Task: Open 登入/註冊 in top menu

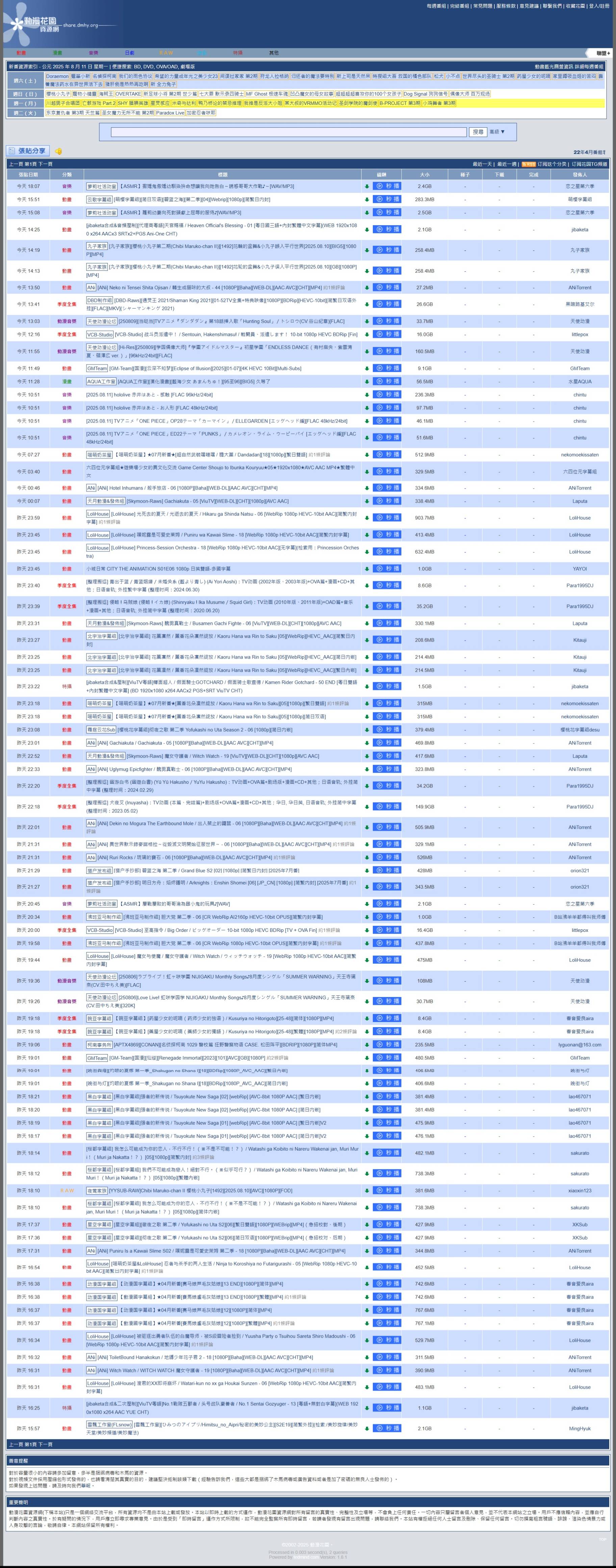Action: [x=599, y=6]
